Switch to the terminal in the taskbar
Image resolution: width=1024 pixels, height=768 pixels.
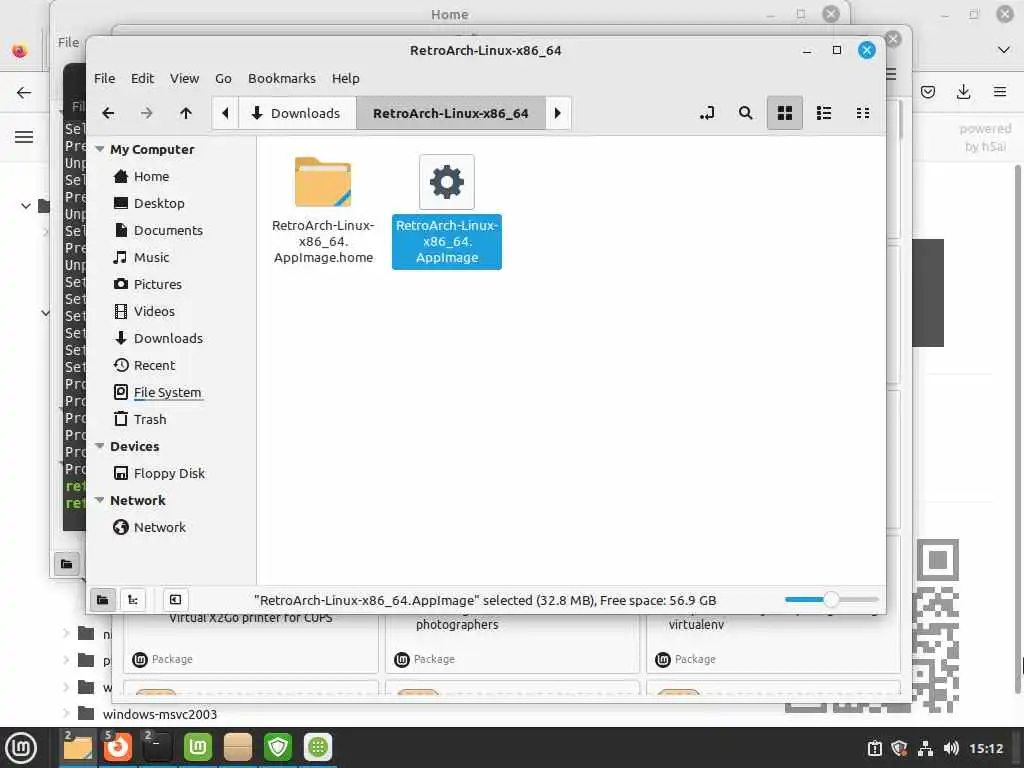(x=157, y=748)
